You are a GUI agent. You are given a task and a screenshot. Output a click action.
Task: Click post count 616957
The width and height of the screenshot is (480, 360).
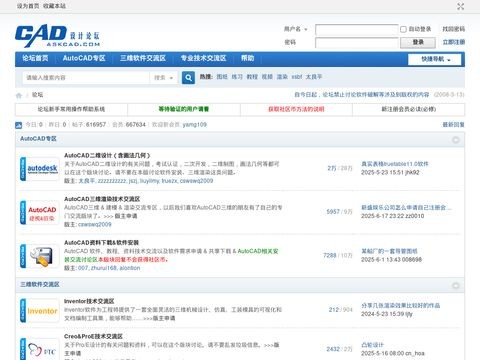click(x=96, y=125)
